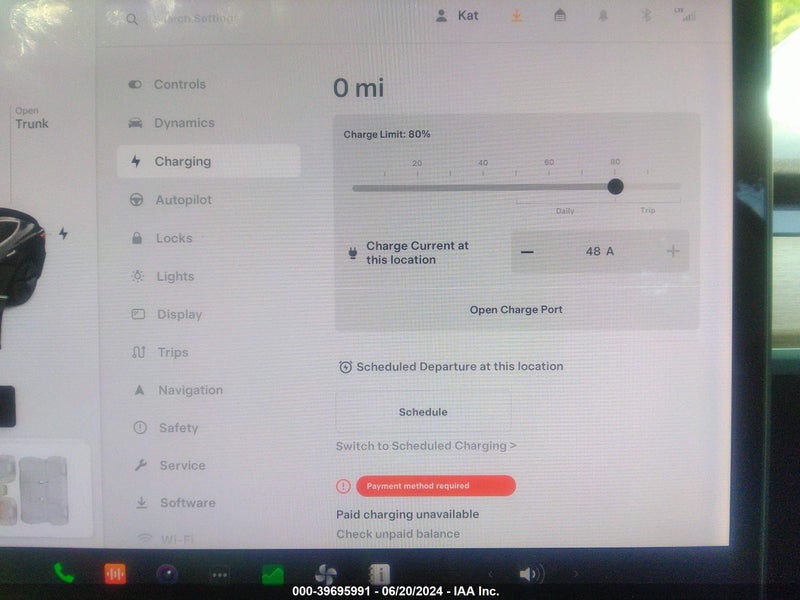Open the orange audio app icon
Screen dimensions: 800x600
[x=115, y=574]
